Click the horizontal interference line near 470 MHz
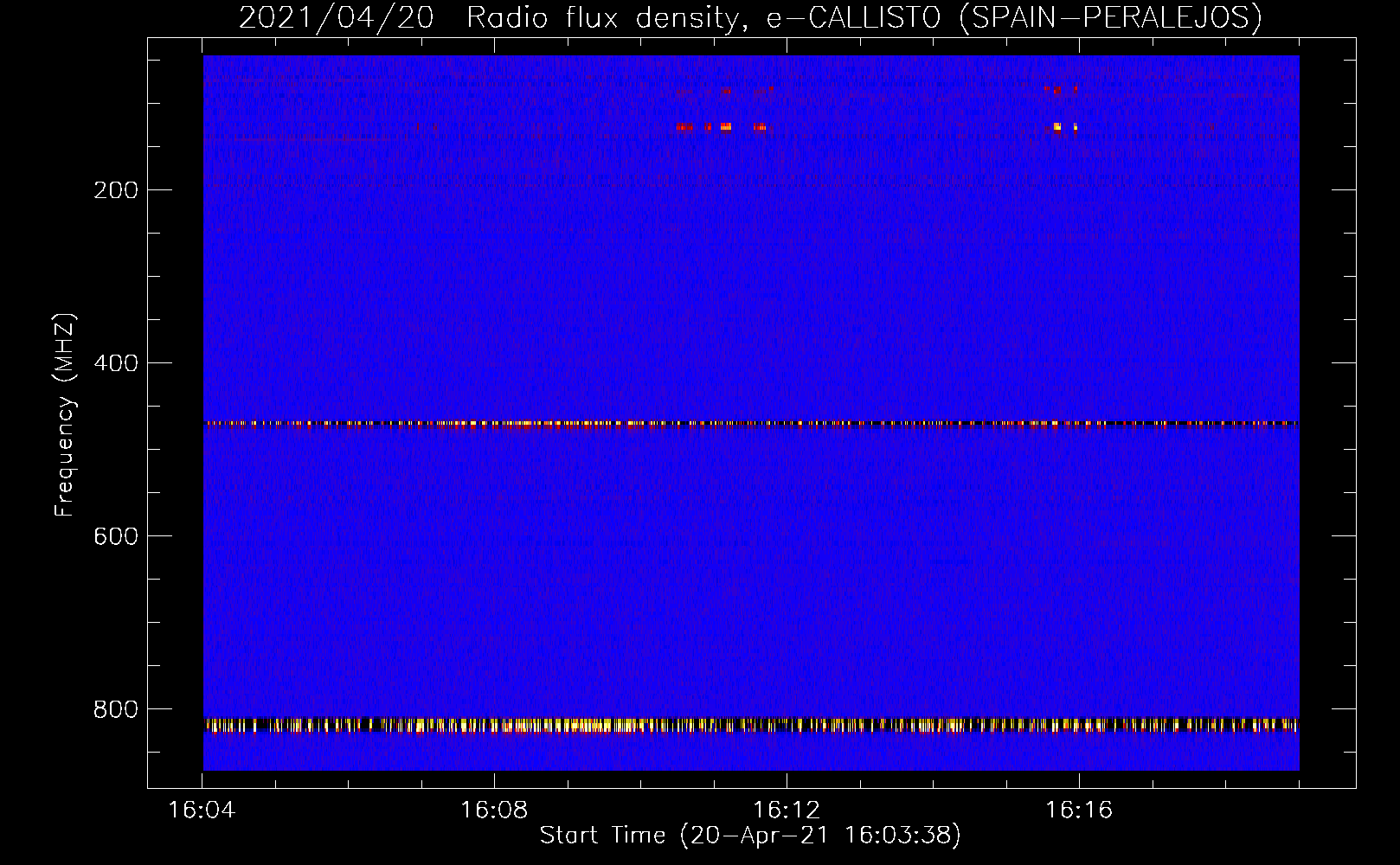 click(x=751, y=424)
